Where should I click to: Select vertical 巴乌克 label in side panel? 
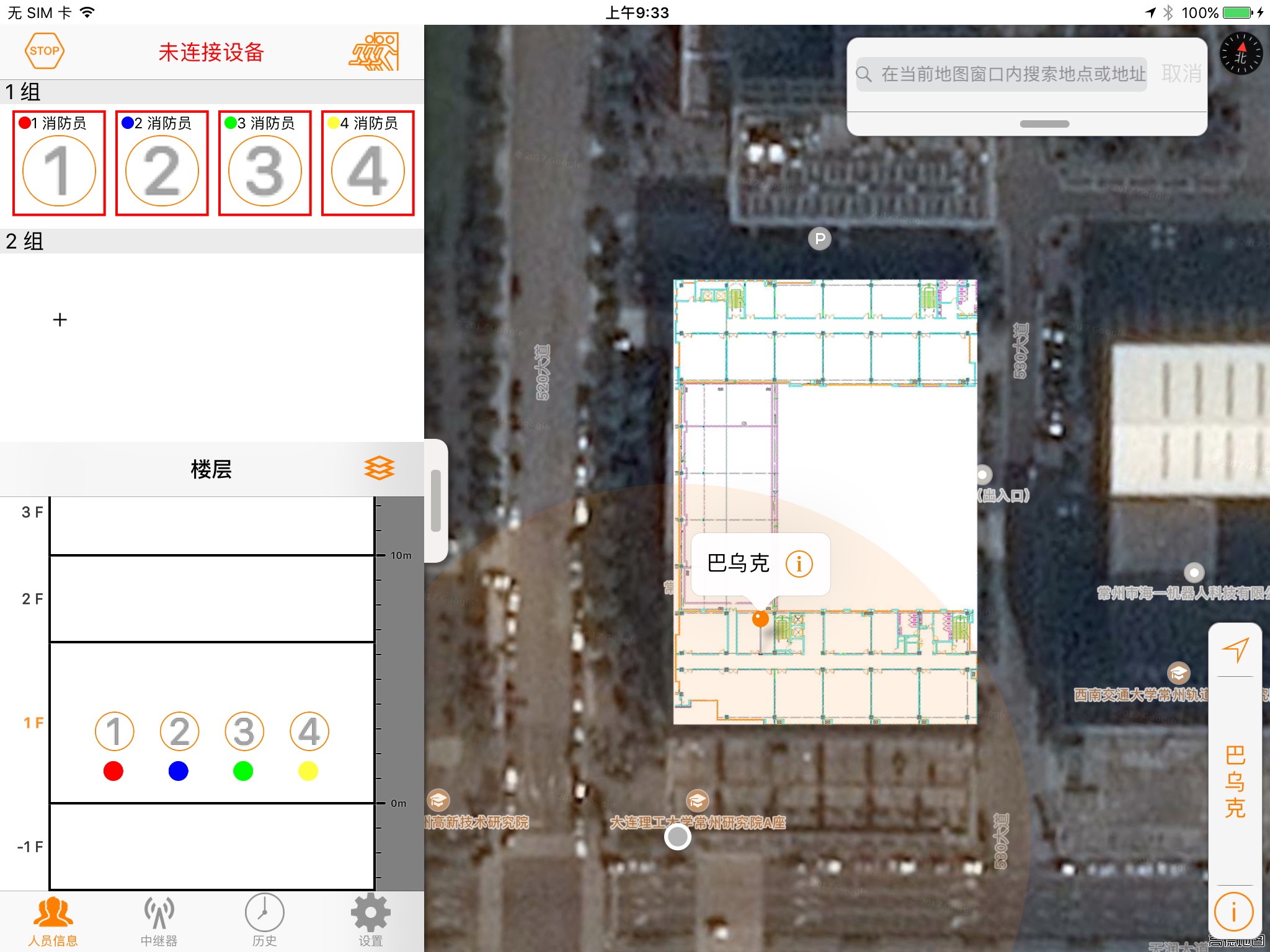(1235, 782)
